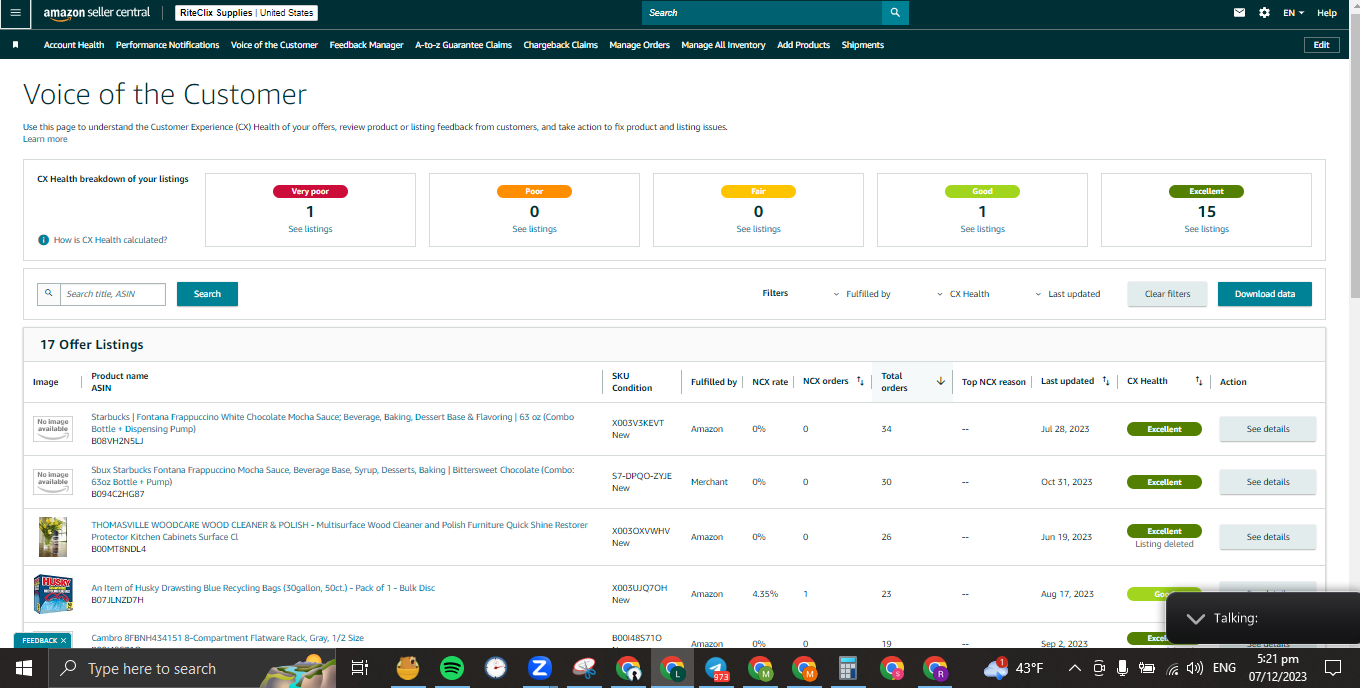
Task: Show hidden tray icons chevron
Action: tap(1074, 668)
